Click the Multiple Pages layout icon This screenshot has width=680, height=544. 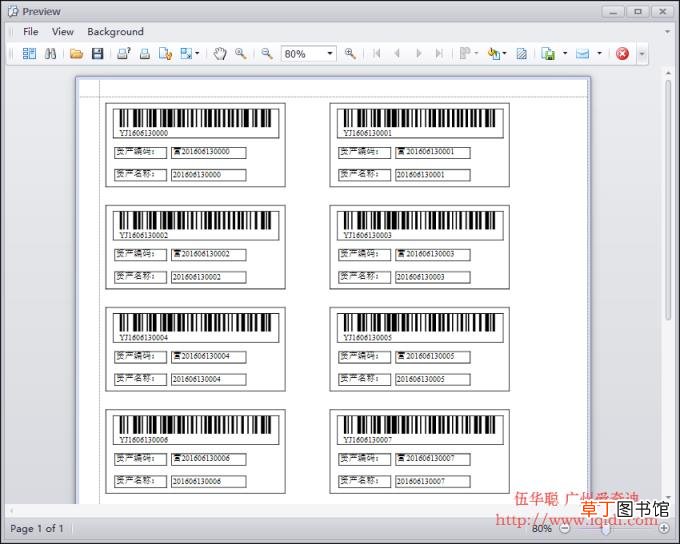[x=465, y=54]
